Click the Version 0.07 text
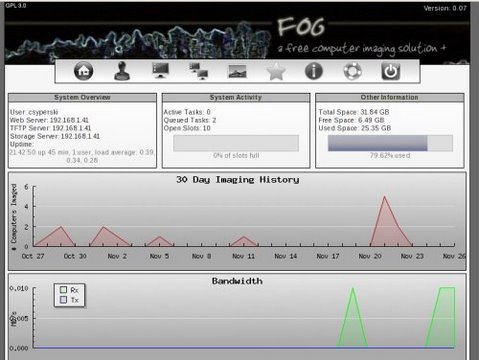This screenshot has height=360, width=479. click(x=445, y=8)
